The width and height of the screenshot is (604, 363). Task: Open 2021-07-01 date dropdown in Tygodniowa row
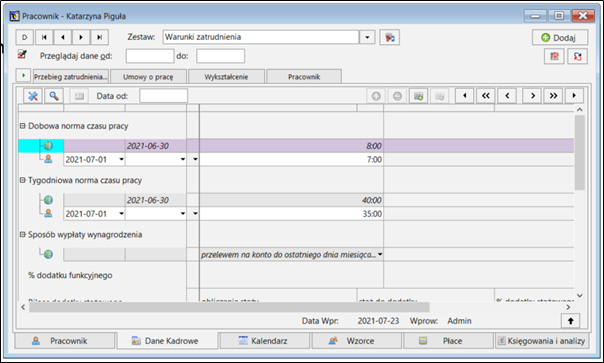(x=121, y=213)
